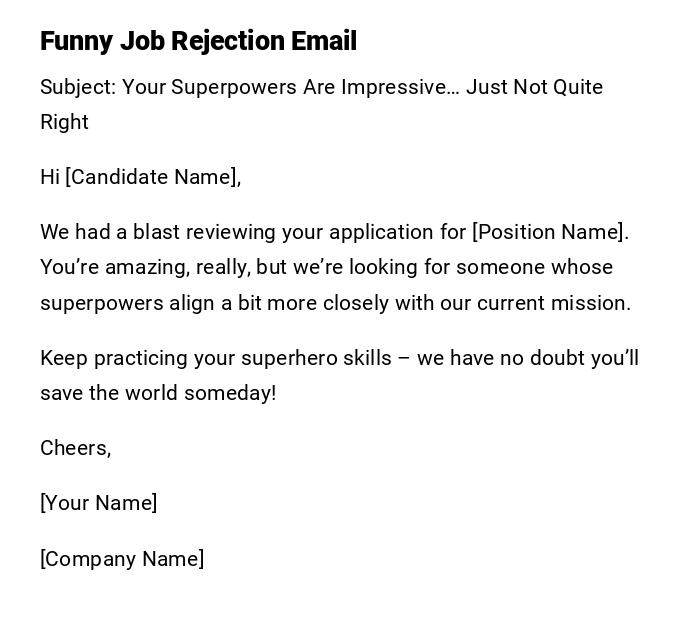Click the word "Subject:" in the subject line
The width and height of the screenshot is (700, 621).
78,87
